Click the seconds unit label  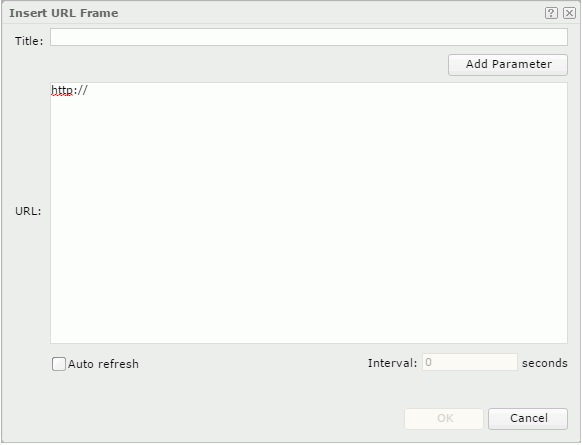tap(545, 363)
